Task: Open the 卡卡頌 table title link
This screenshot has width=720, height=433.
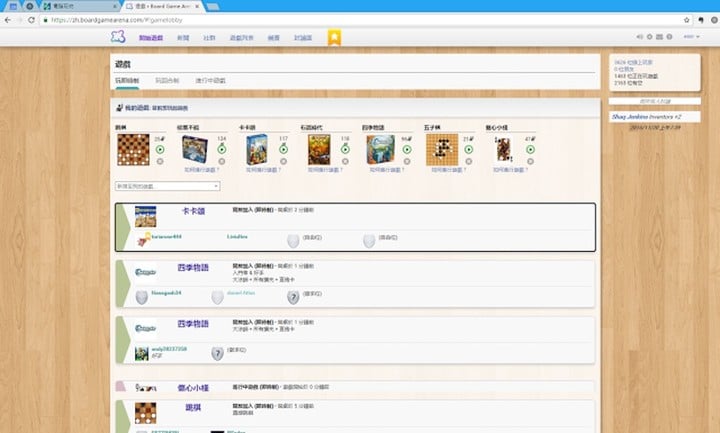Action: click(193, 211)
